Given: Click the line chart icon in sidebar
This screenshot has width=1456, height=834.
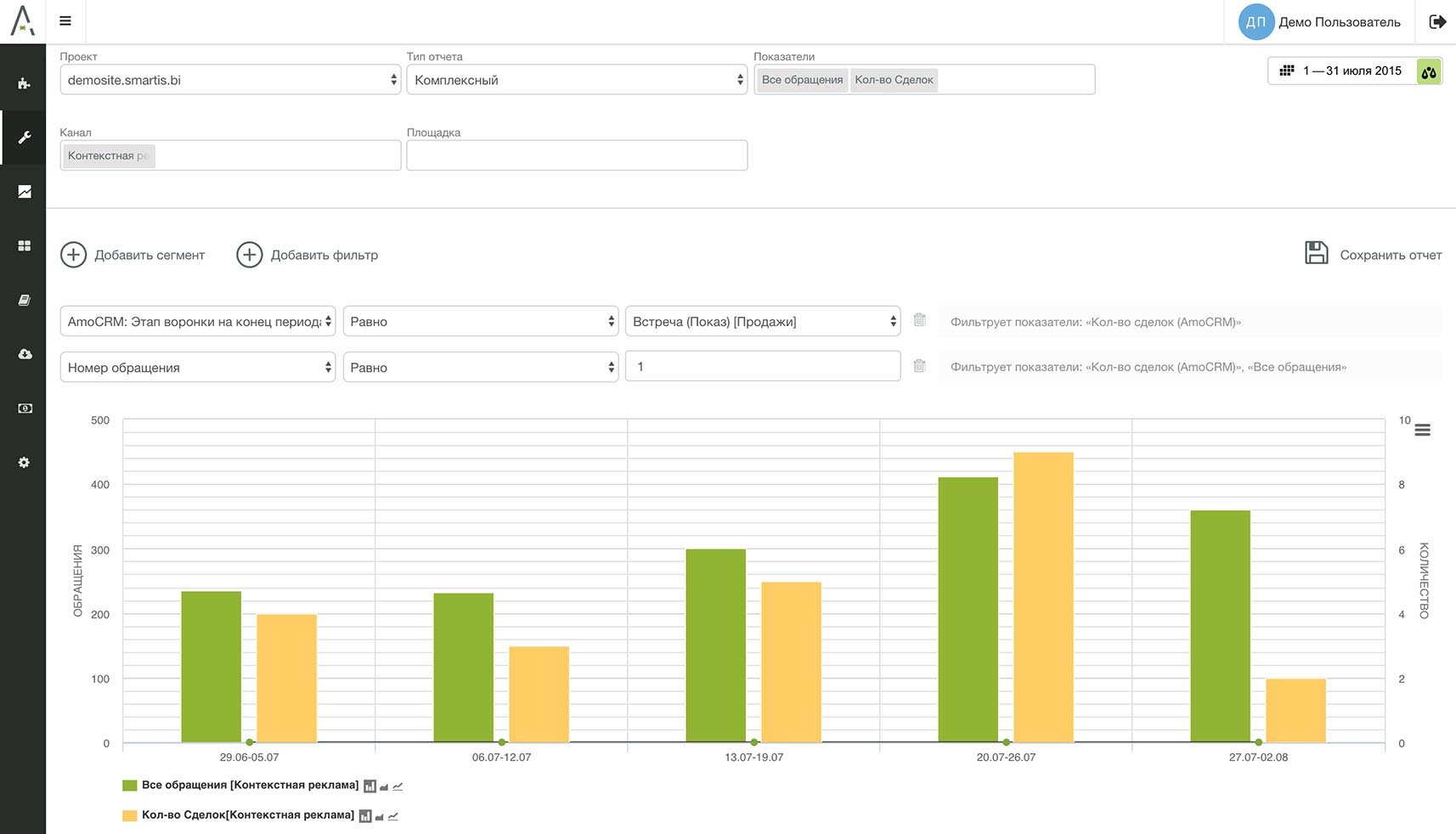Looking at the screenshot, I should point(24,192).
